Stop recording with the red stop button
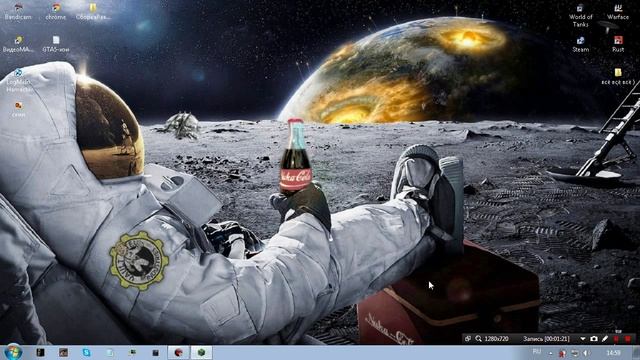 (x=628, y=339)
